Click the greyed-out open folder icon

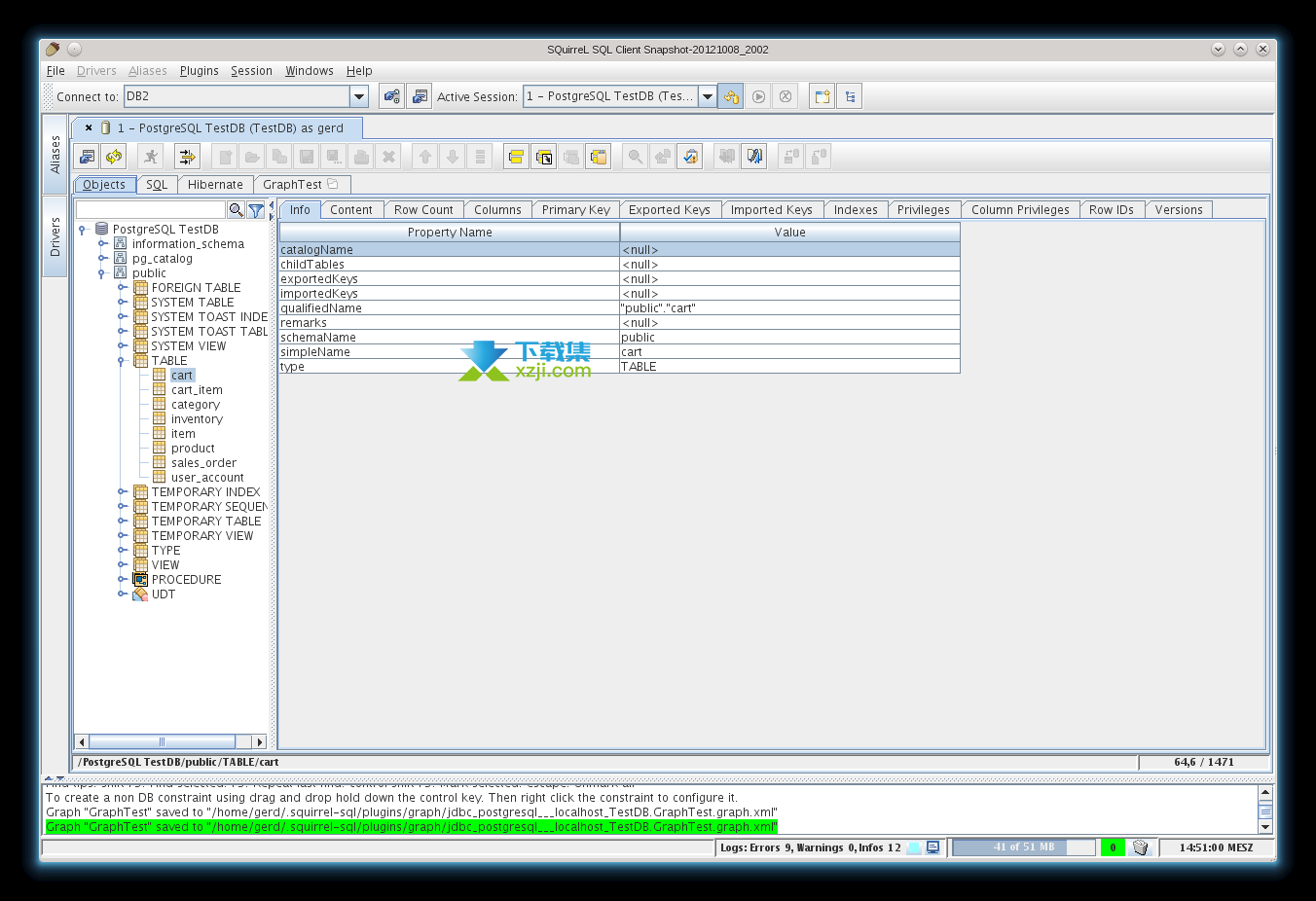(x=252, y=157)
